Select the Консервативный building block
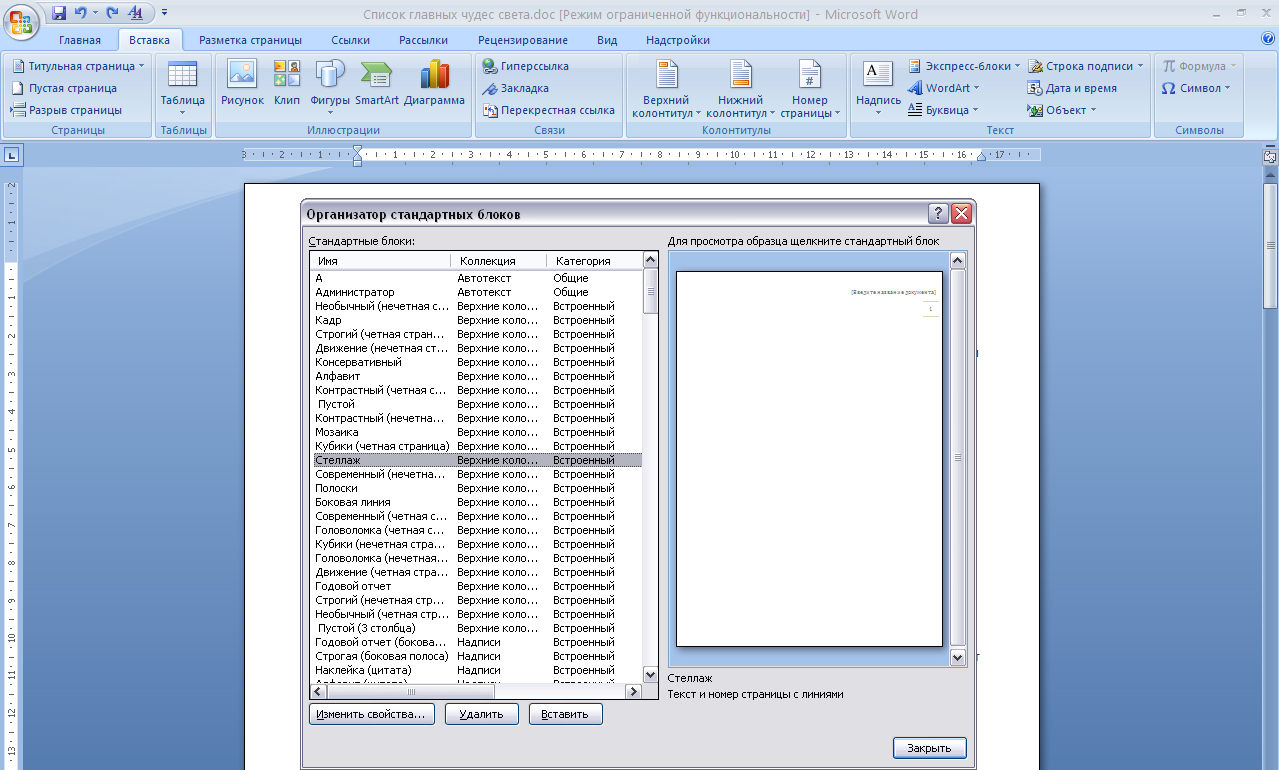 click(477, 362)
